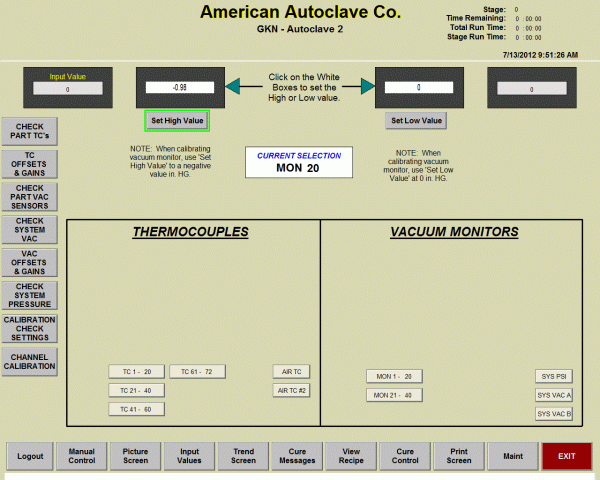Click the Print Screen button
The width and height of the screenshot is (600, 480).
459,456
